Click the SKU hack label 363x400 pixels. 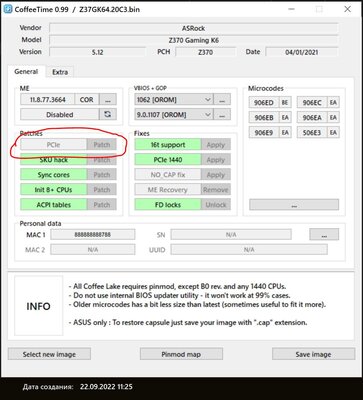(x=53, y=160)
